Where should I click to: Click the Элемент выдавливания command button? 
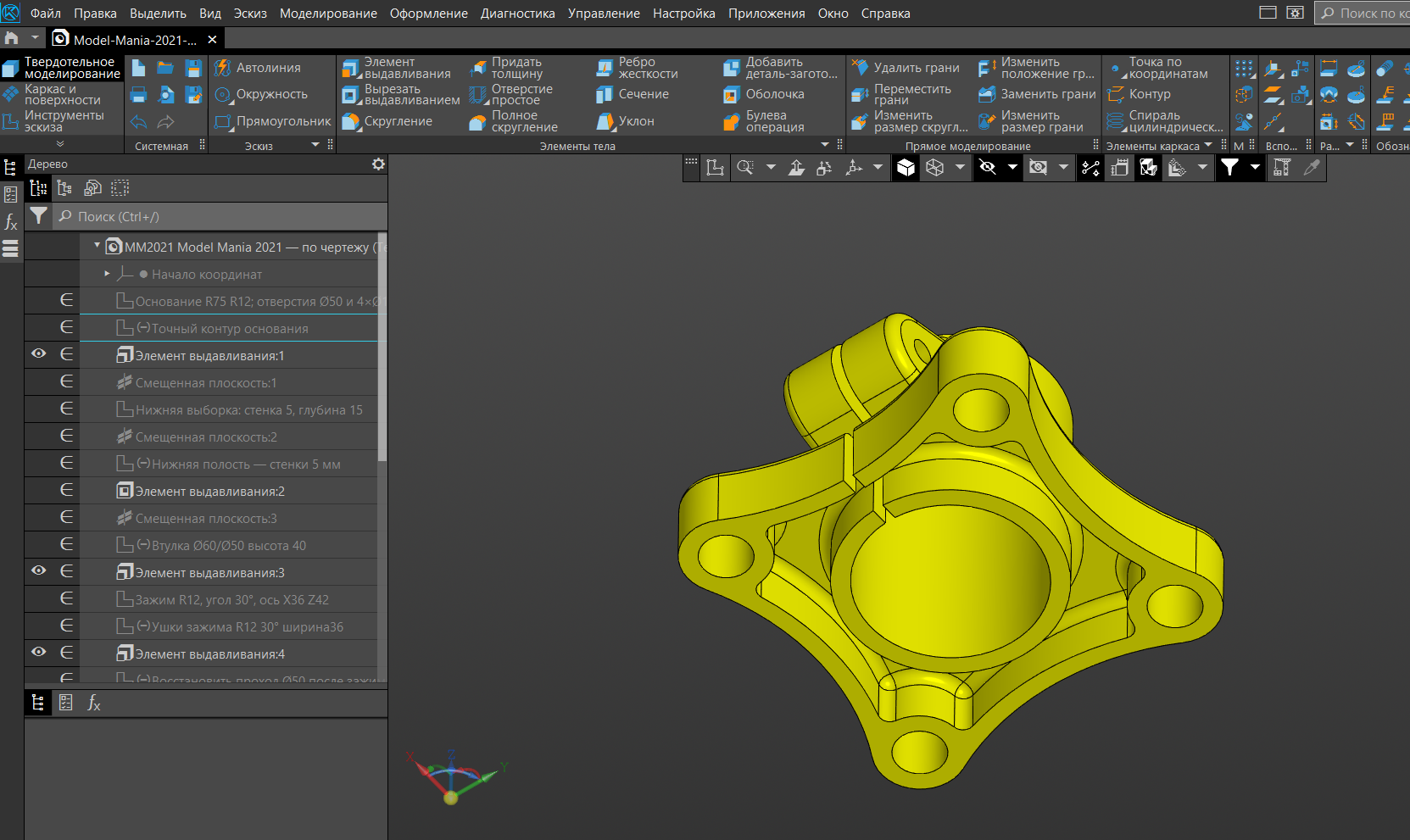(398, 68)
